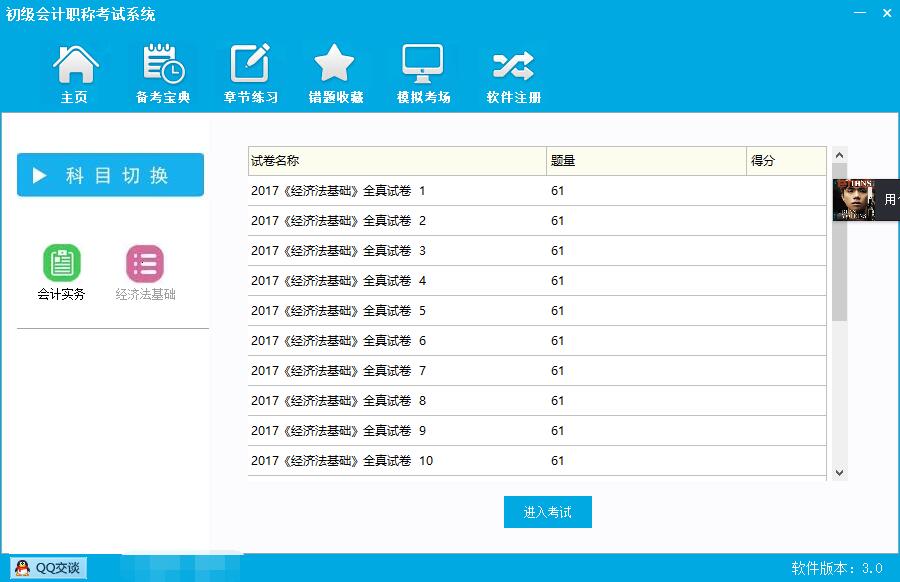This screenshot has width=900, height=582.
Task: Click the 题量 column header
Action: (646, 161)
